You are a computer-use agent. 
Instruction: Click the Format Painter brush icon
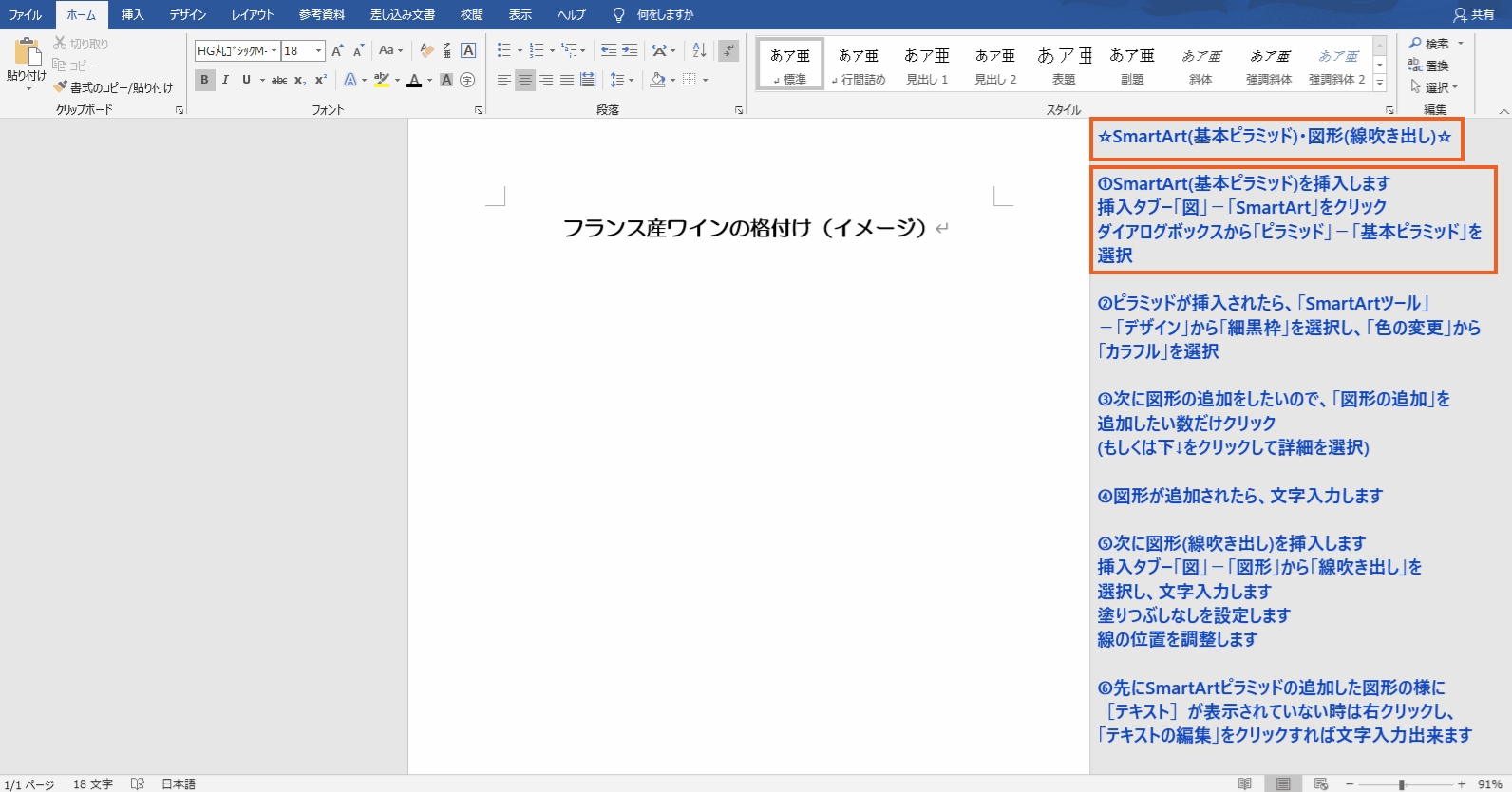pos(61,87)
